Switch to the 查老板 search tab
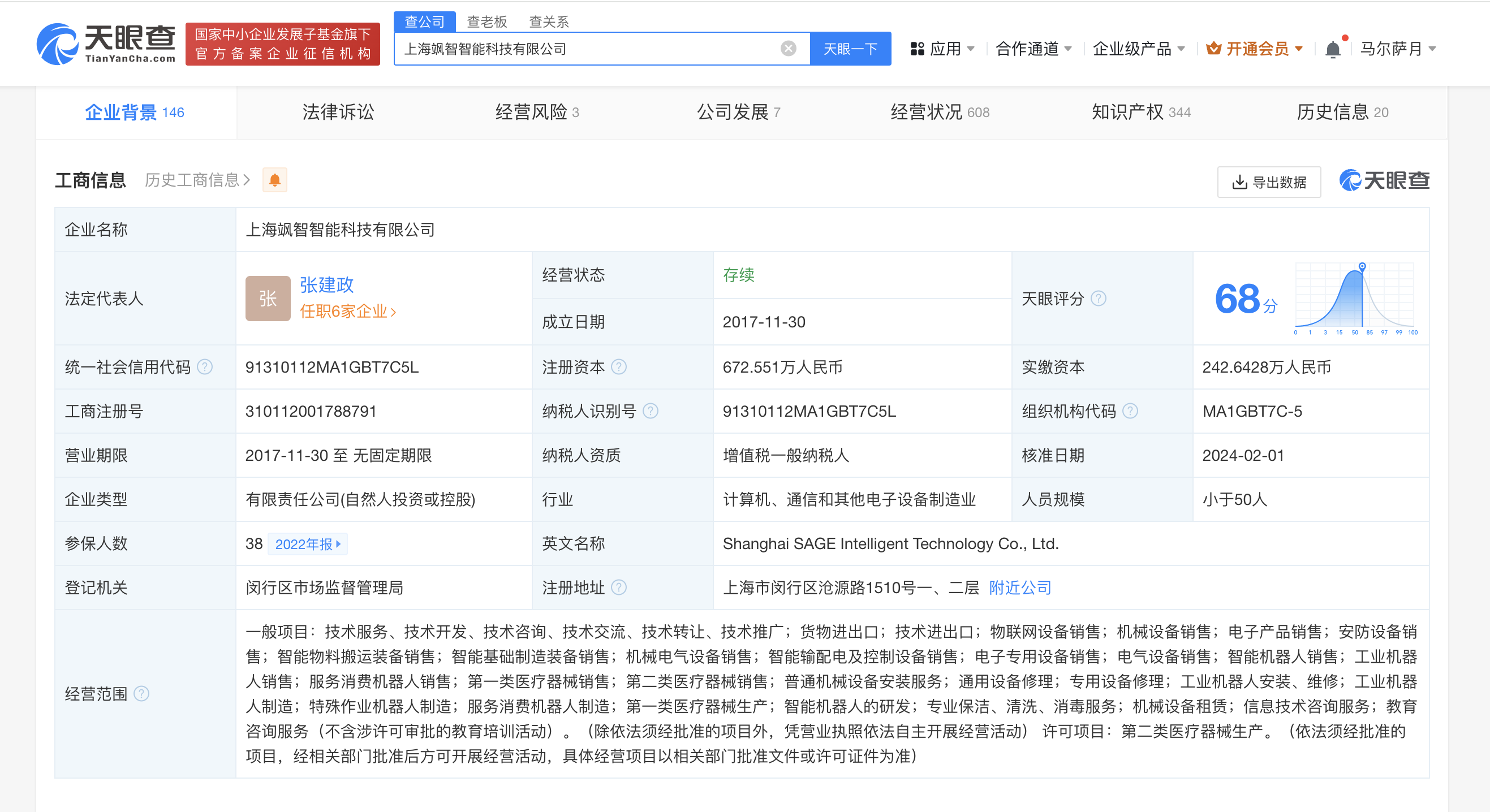The width and height of the screenshot is (1490, 812). [487, 21]
